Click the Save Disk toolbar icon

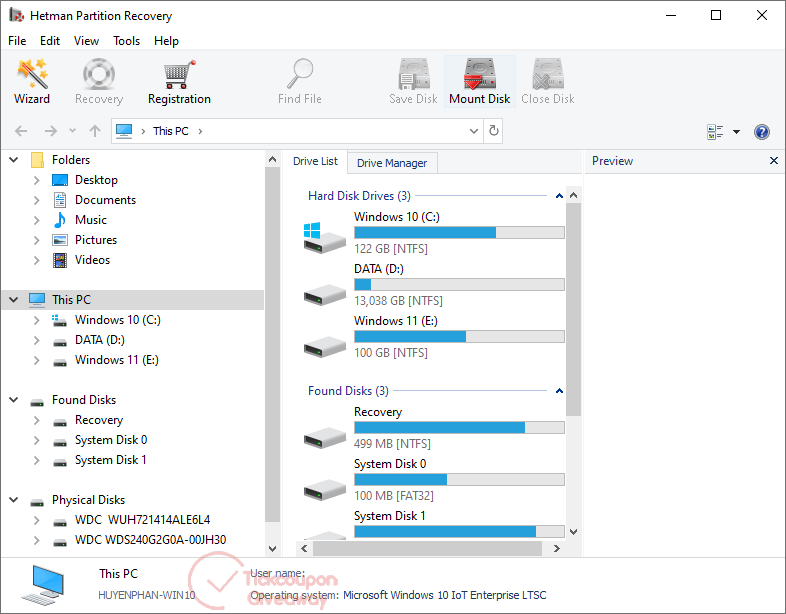(414, 74)
